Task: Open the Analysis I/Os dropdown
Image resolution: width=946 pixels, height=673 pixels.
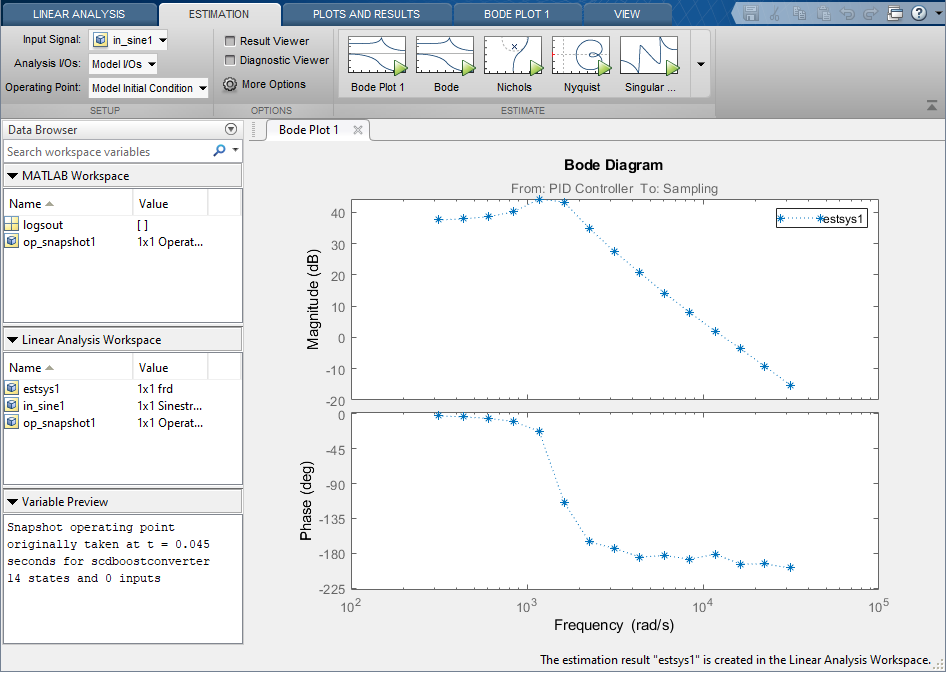Action: coord(123,64)
